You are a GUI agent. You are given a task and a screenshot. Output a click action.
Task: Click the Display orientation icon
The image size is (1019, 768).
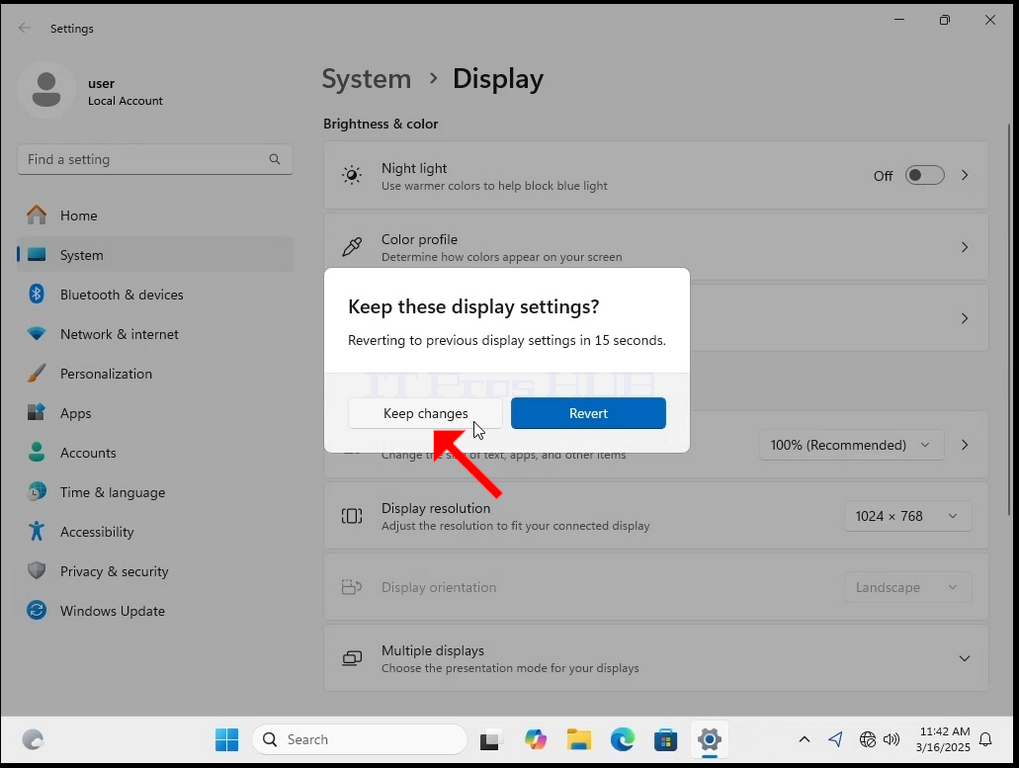click(352, 587)
